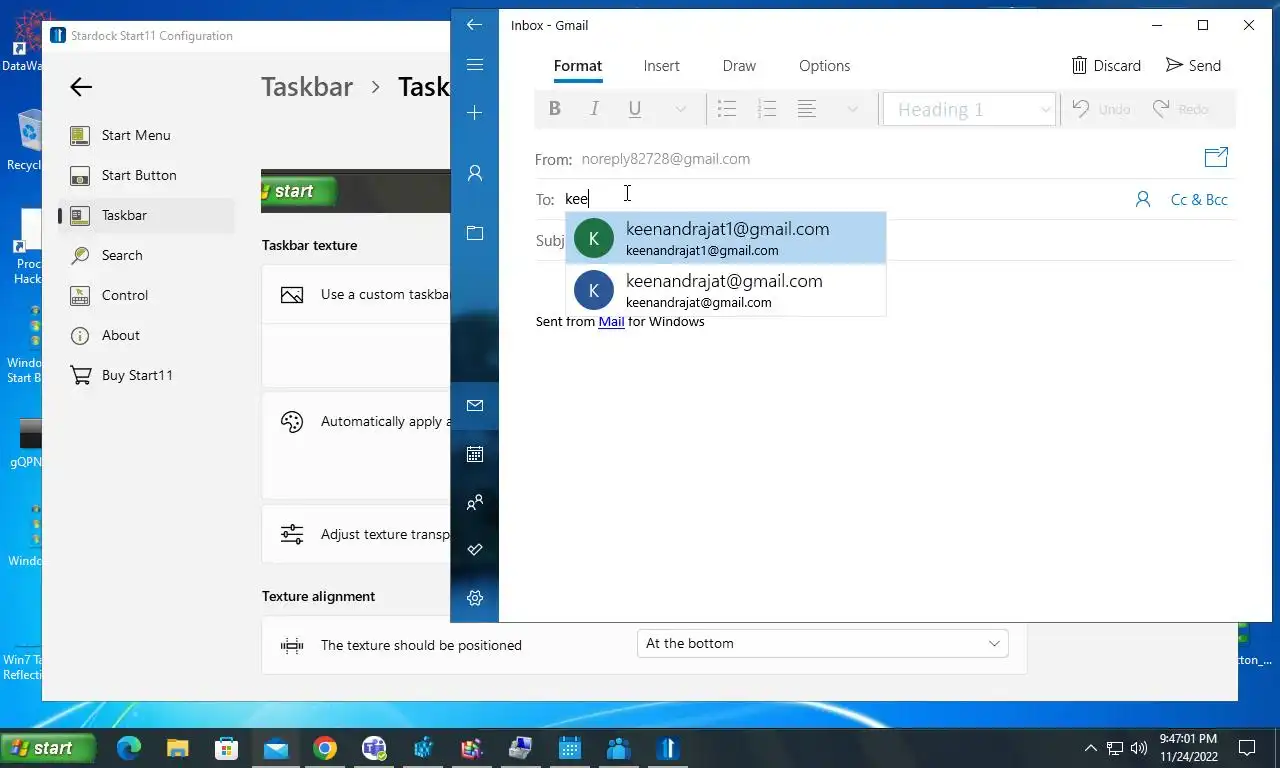Show Cc & Bcc fields
Viewport: 1280px width, 768px height.
(1199, 199)
